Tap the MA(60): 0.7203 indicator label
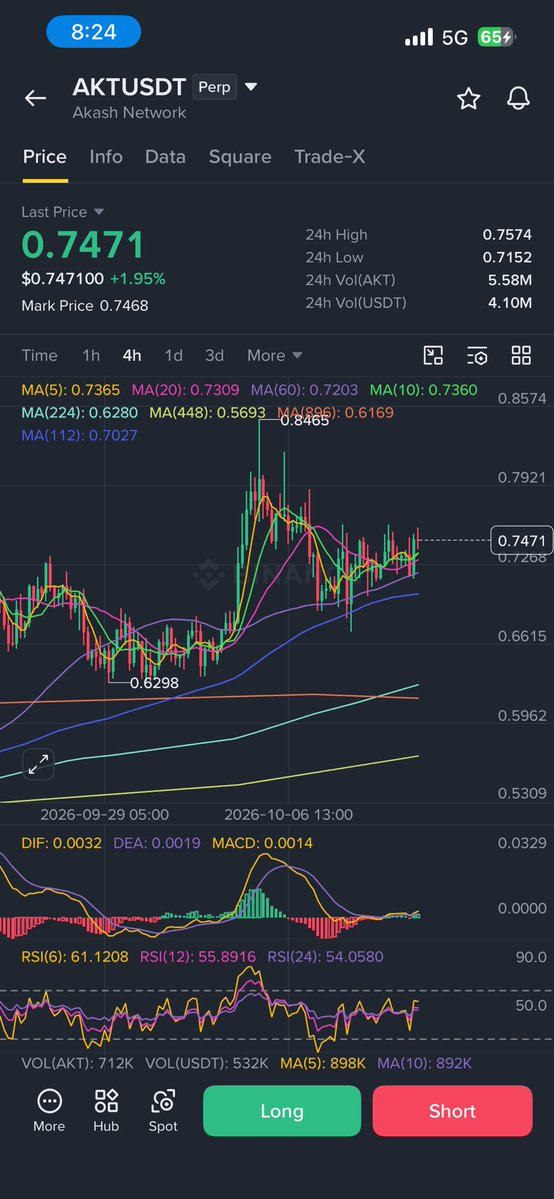This screenshot has height=1199, width=554. click(x=304, y=390)
